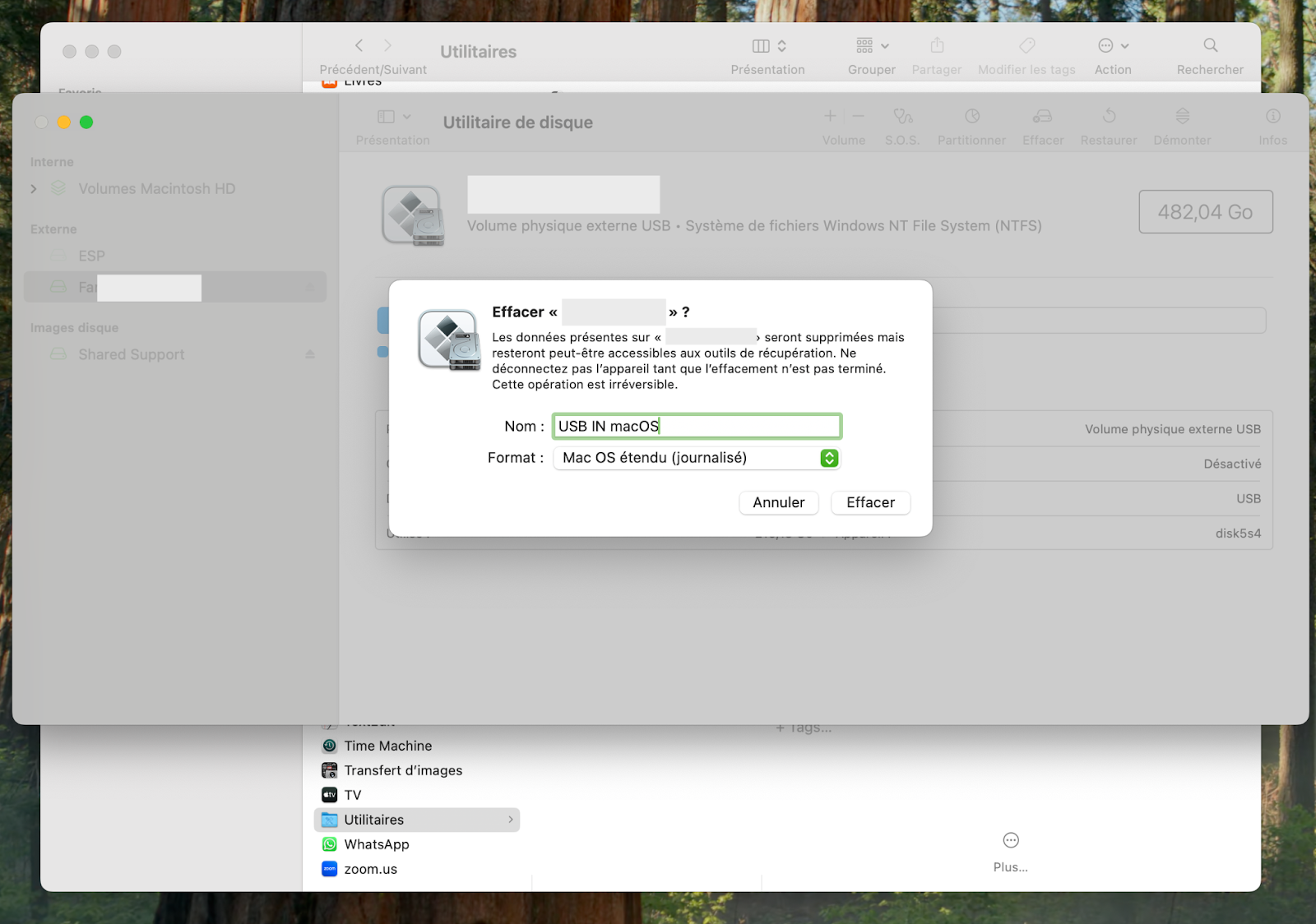Image resolution: width=1316 pixels, height=924 pixels.
Task: Click the Partager icon in Finder toolbar
Action: point(936,47)
